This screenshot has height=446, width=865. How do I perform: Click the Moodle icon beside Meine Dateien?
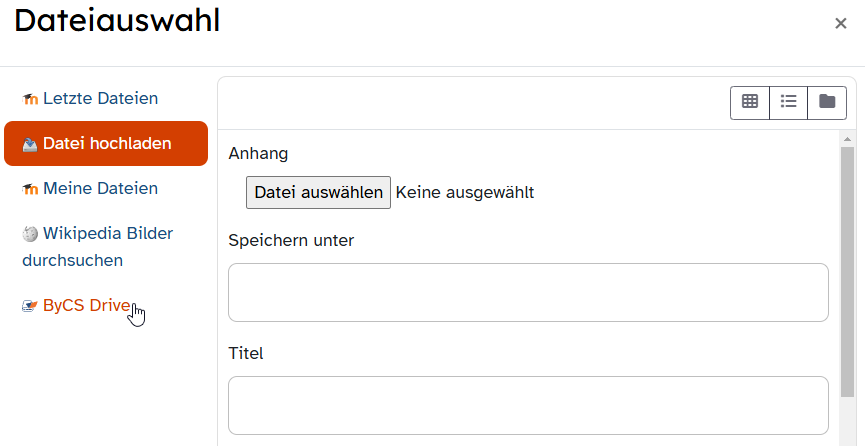click(x=30, y=189)
